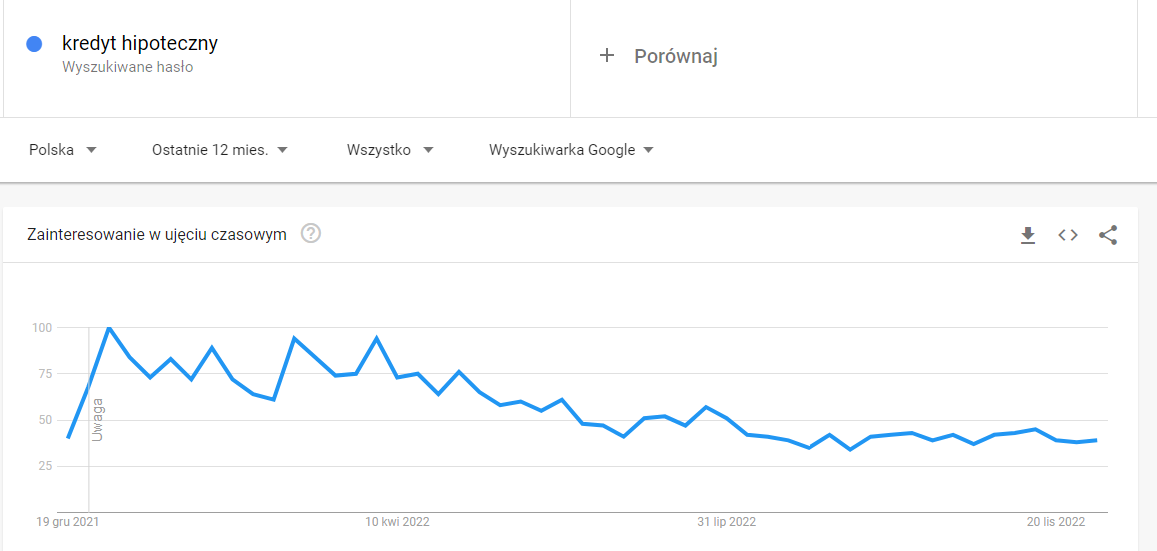Click the plus icon beside Porównaj
Viewport: 1157px width, 551px height.
tap(606, 56)
